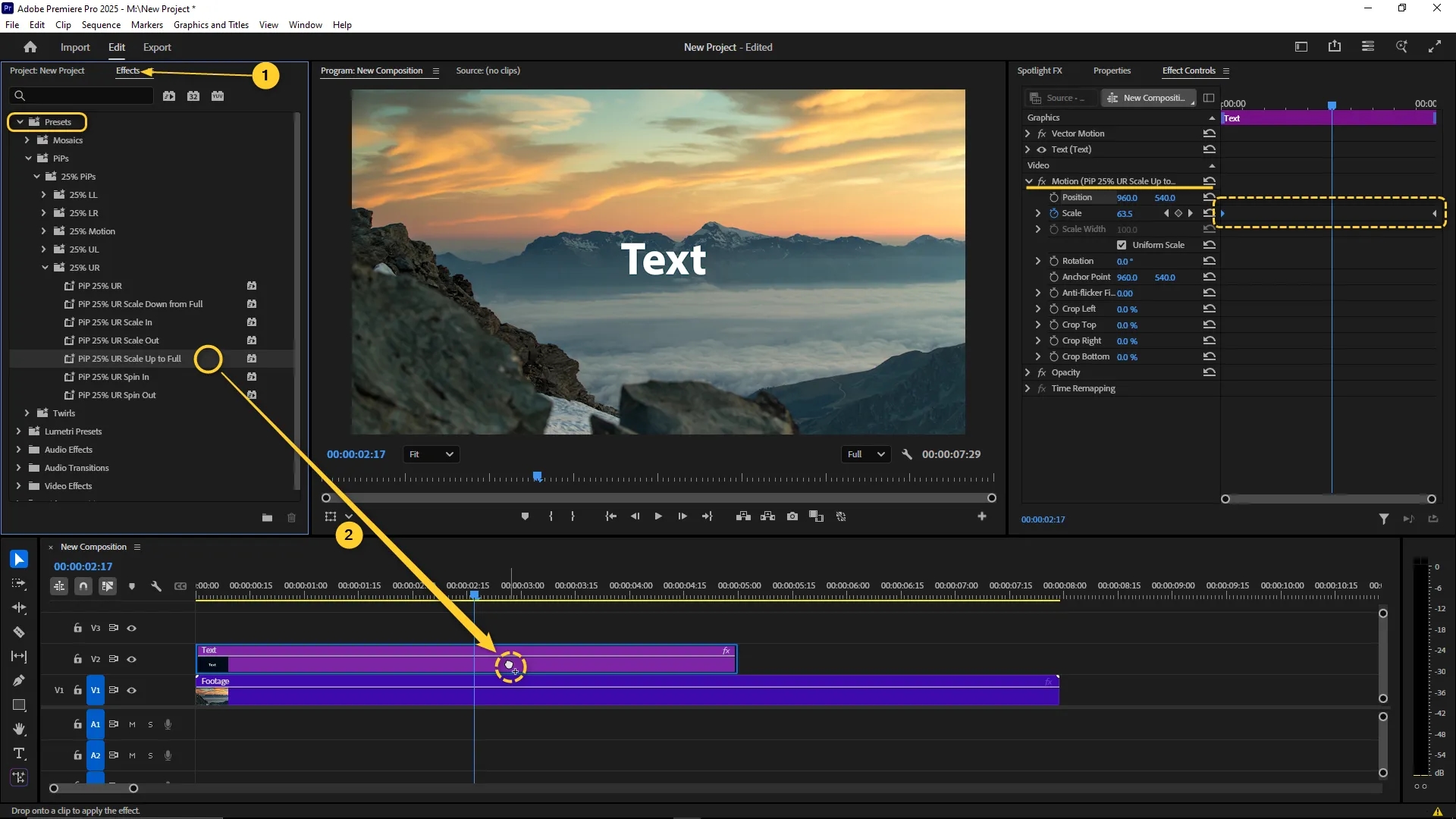Click Export Frame camera icon
Image resolution: width=1456 pixels, height=819 pixels.
point(792,516)
